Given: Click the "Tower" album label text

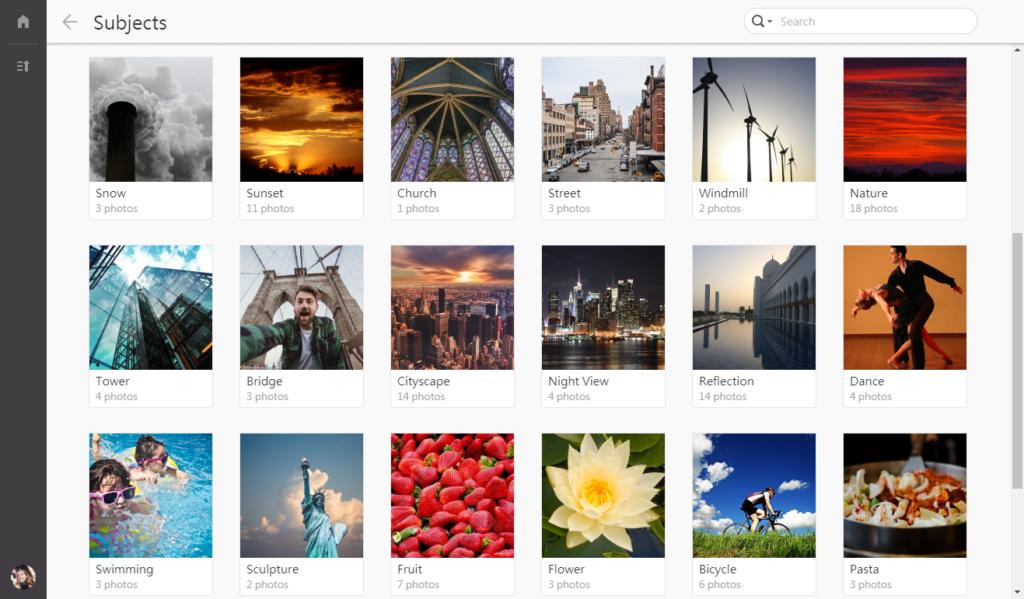Looking at the screenshot, I should point(112,381).
